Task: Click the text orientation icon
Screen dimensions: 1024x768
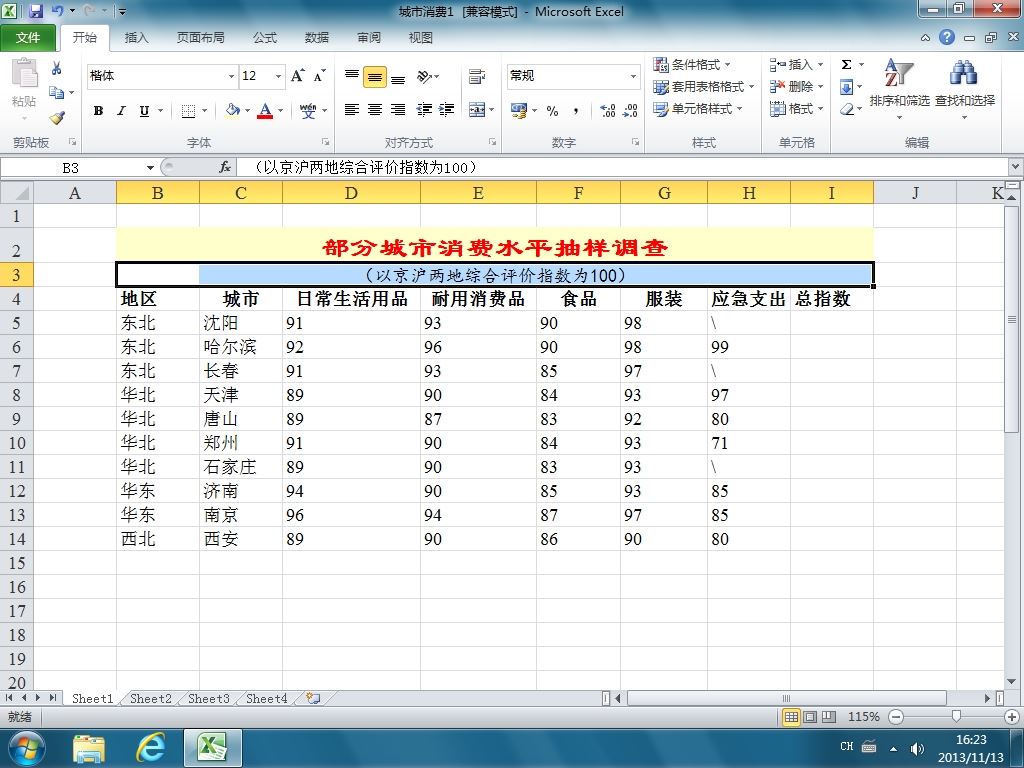Action: (x=425, y=77)
